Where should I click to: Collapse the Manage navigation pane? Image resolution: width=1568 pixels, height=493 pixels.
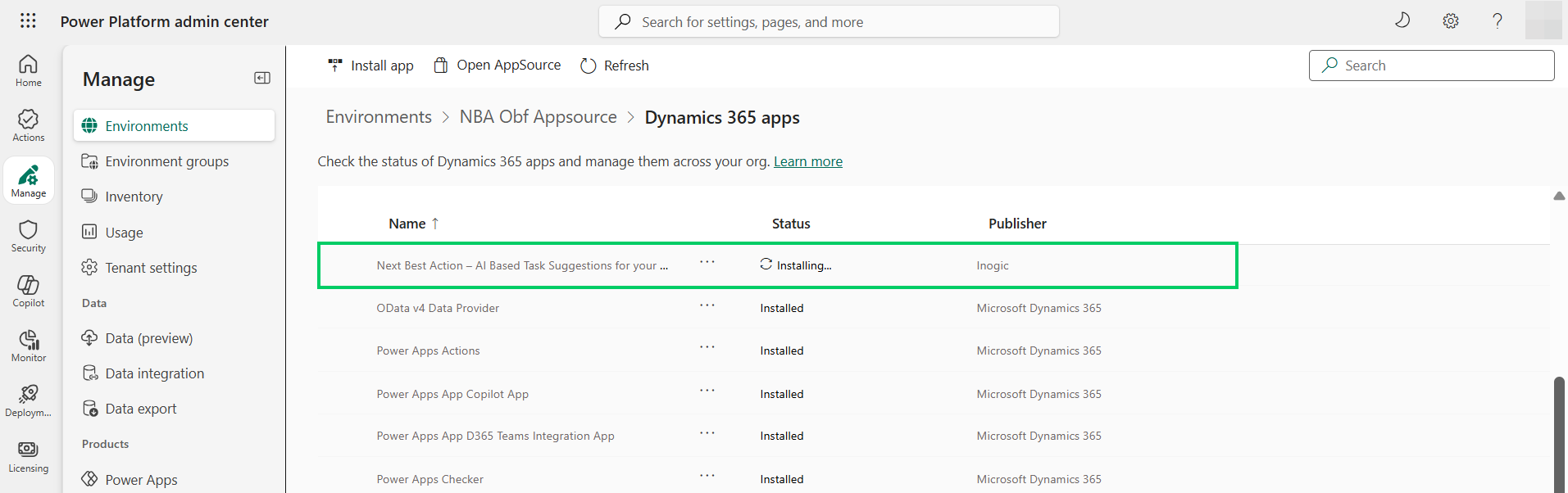coord(262,78)
